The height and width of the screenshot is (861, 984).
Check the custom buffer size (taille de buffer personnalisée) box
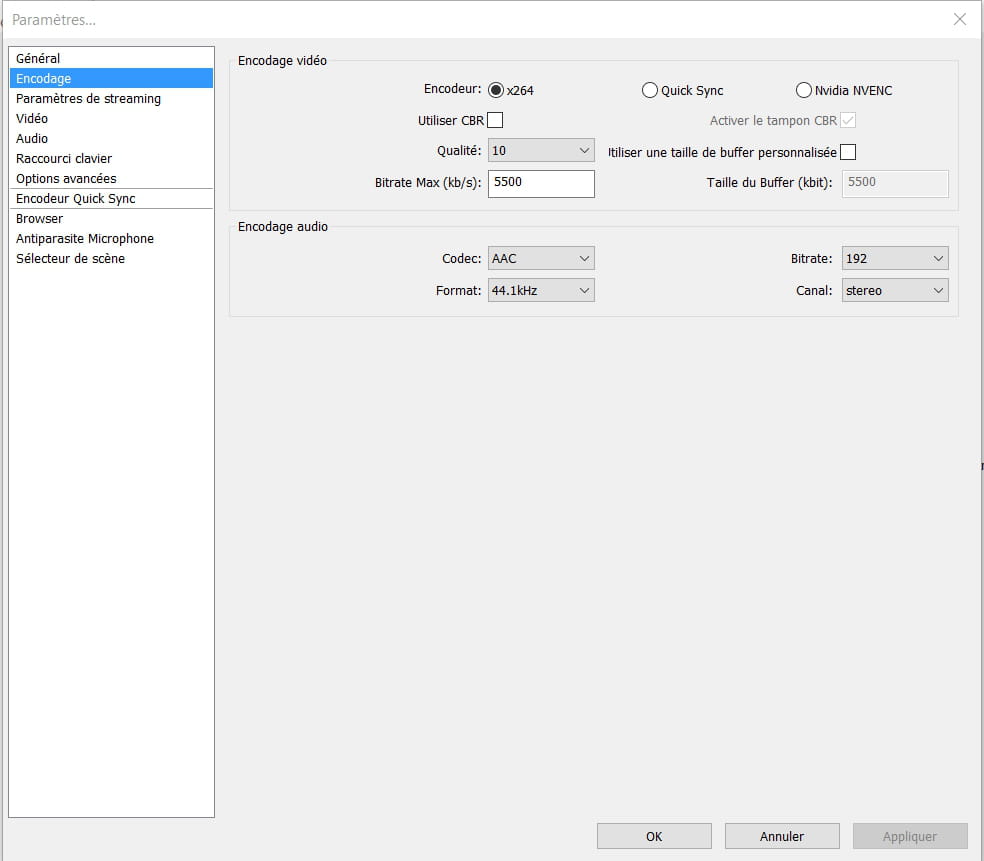[848, 152]
